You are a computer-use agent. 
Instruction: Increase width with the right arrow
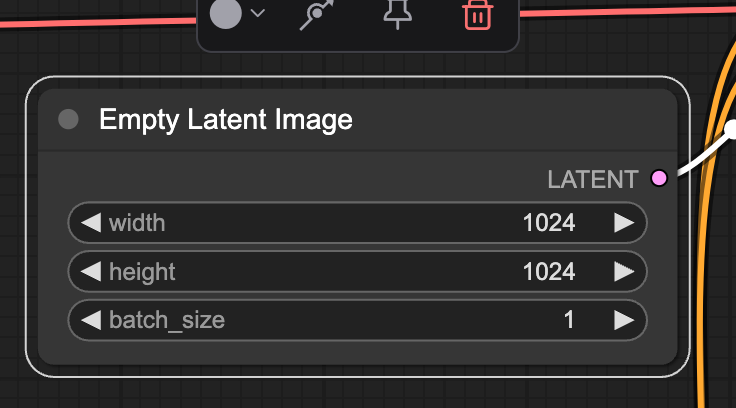click(x=624, y=222)
